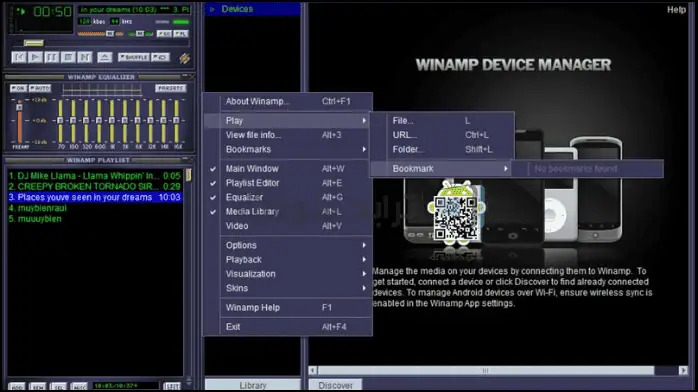Viewport: 698px width, 392px height.
Task: Expand the Bookmark entry in Play submenu
Action: click(442, 169)
